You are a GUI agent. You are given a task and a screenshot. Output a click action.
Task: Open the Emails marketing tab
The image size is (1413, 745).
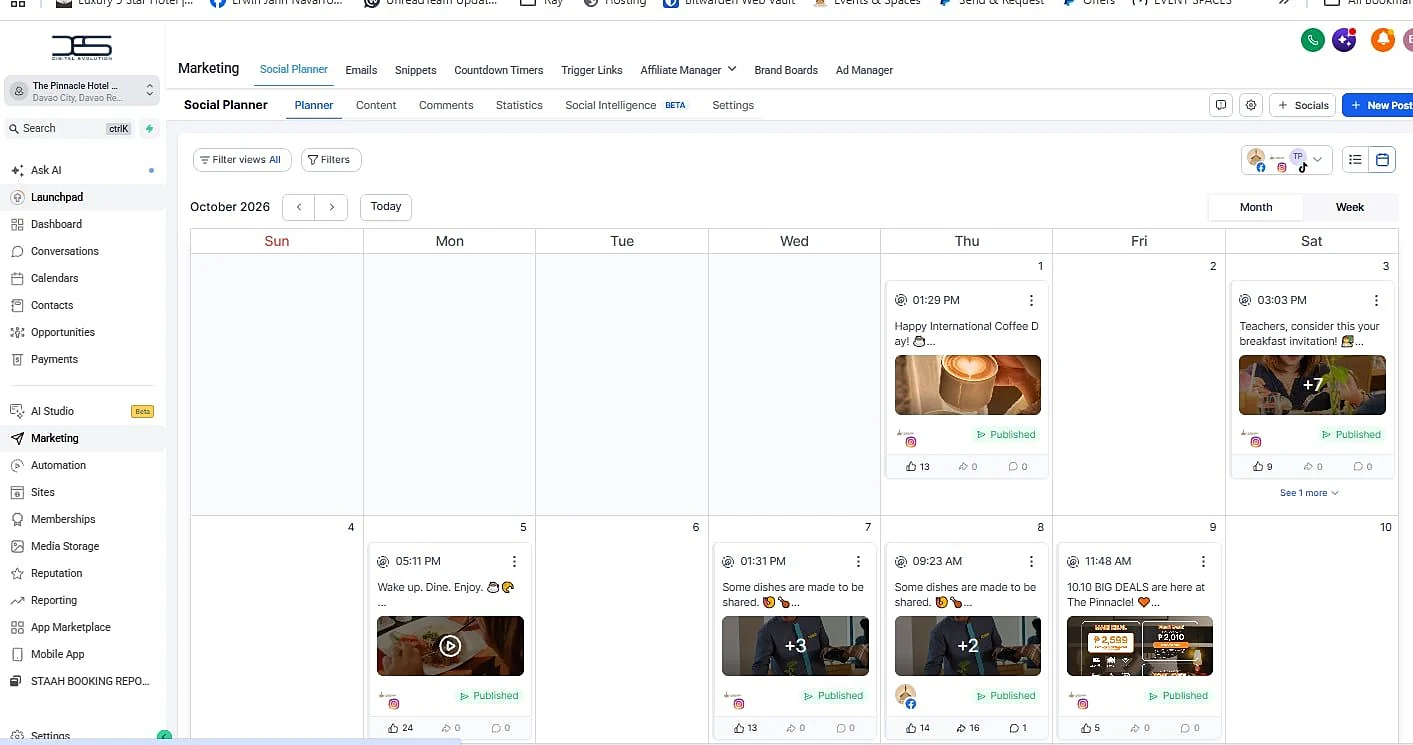pyautogui.click(x=361, y=70)
